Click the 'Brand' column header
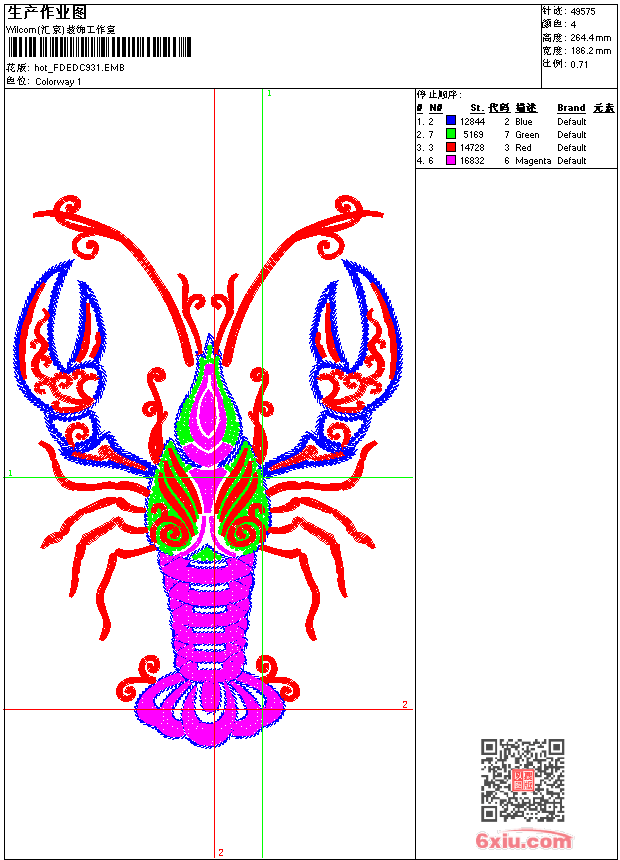This screenshot has height=860, width=620. (571, 108)
